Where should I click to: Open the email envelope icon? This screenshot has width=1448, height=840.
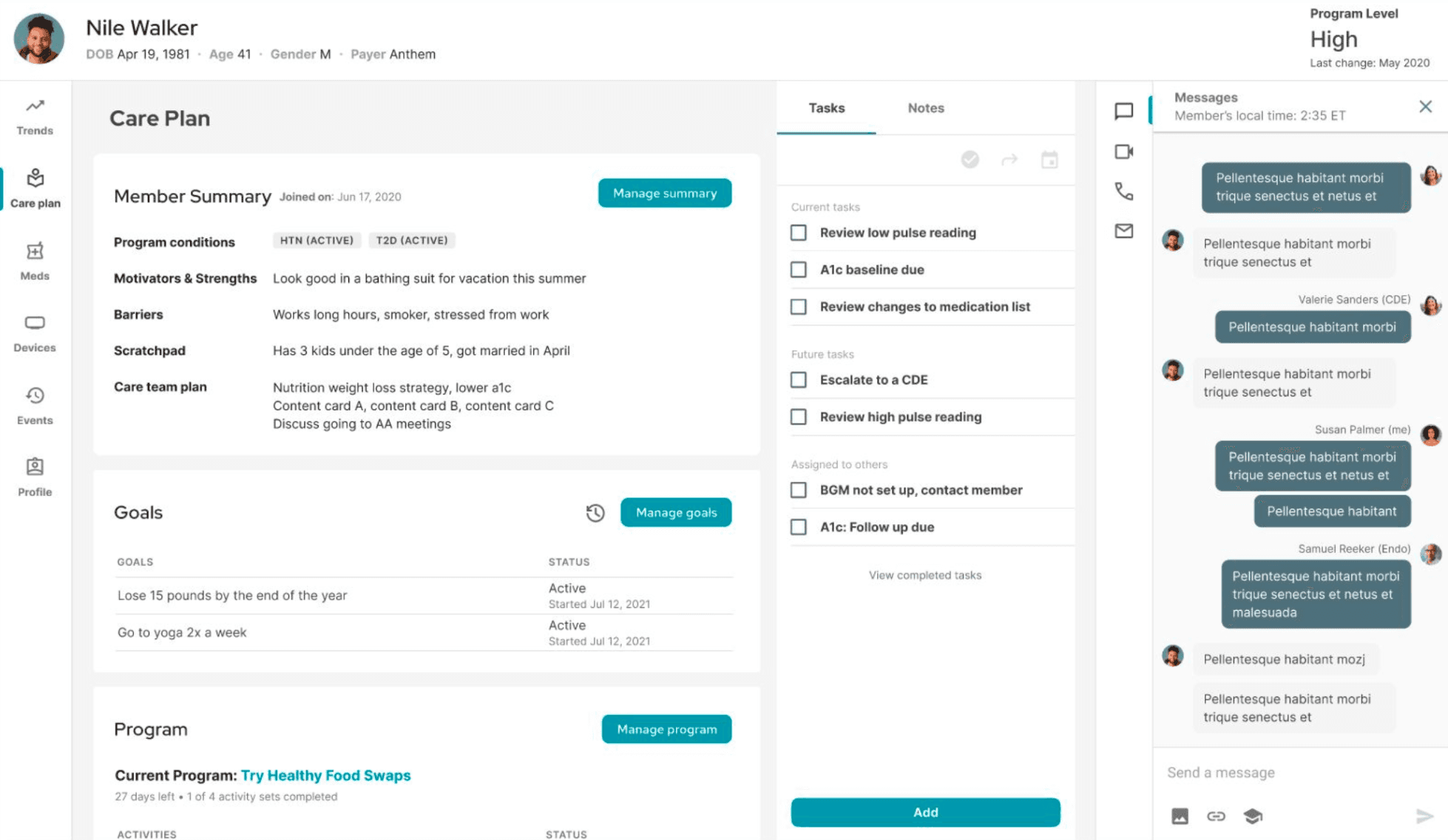[1123, 231]
